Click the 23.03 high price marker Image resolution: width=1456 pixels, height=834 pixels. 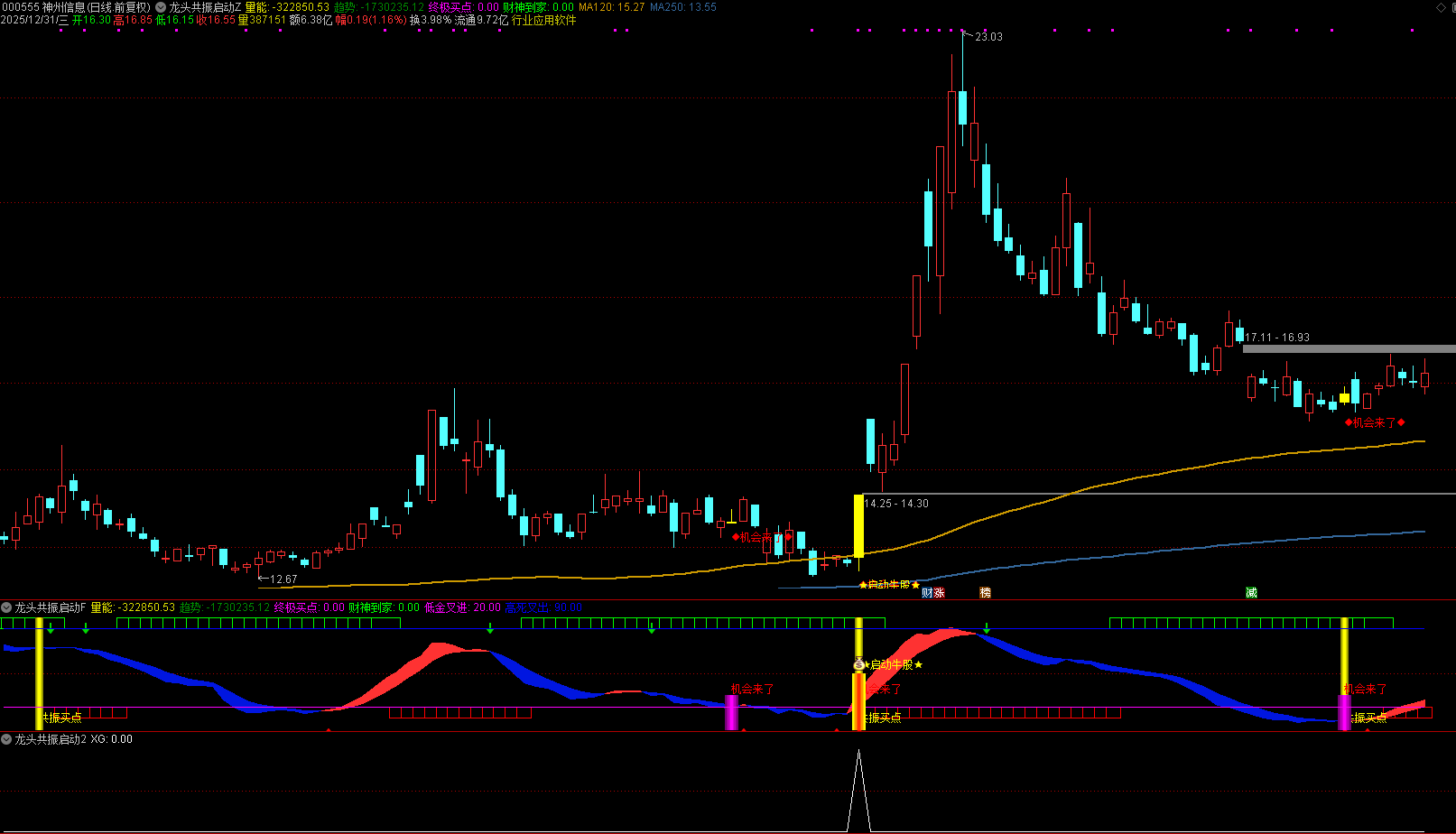(x=988, y=37)
